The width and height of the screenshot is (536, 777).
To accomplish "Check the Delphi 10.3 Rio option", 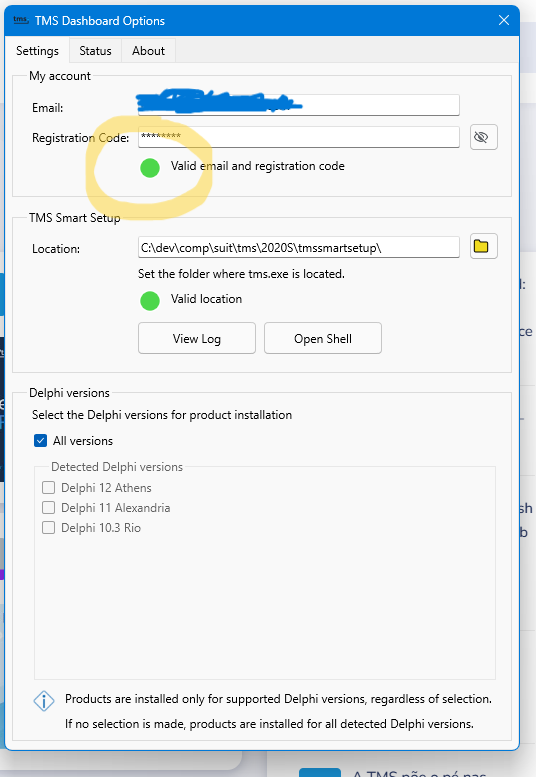I will coord(49,528).
